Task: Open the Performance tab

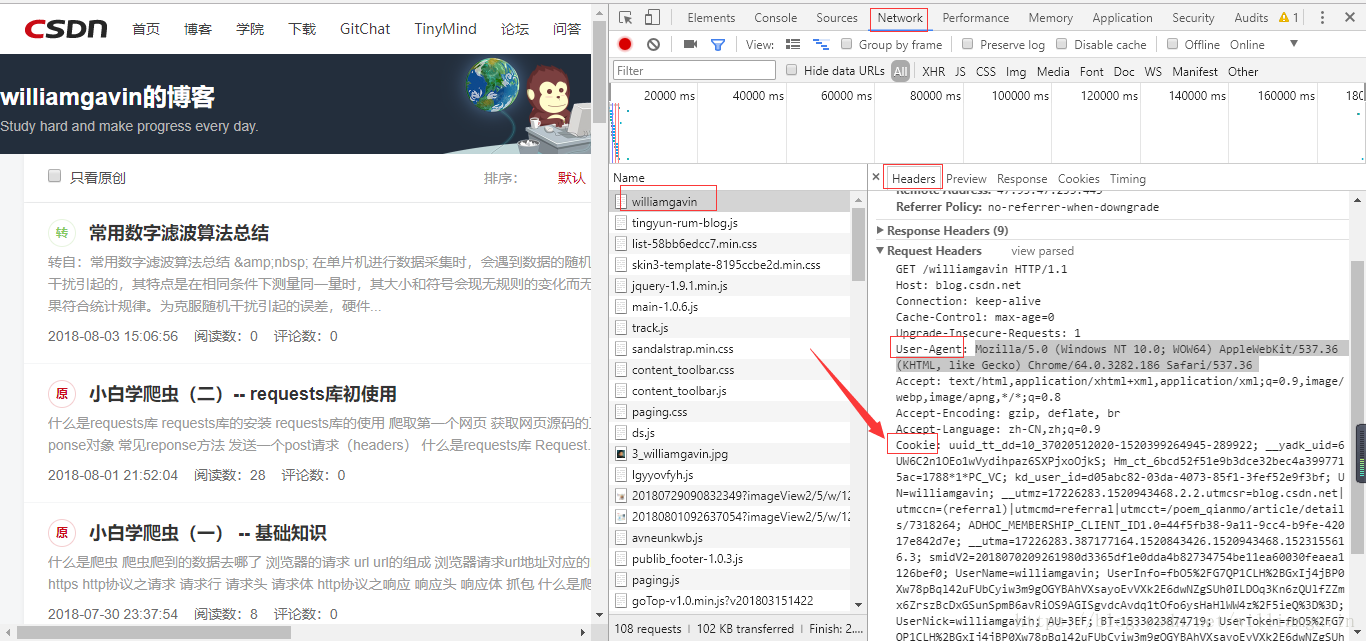Action: coord(976,18)
